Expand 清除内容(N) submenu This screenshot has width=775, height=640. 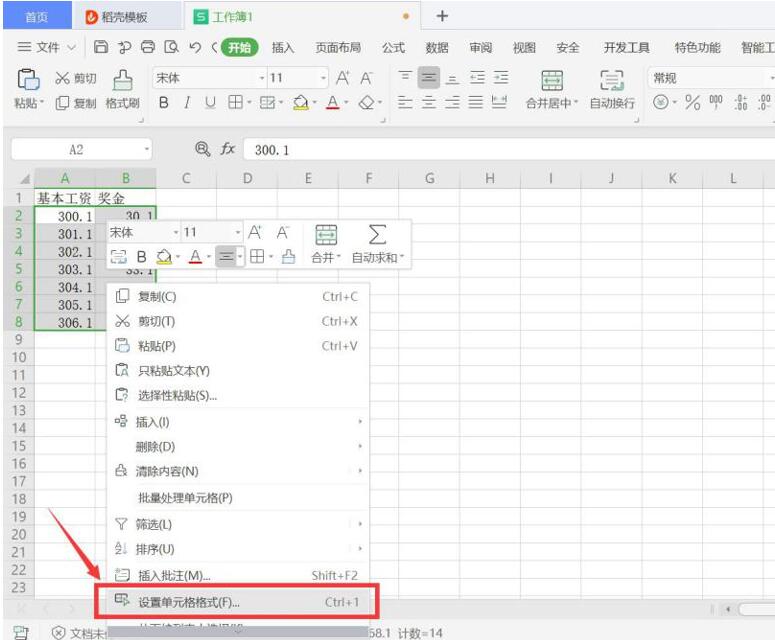click(238, 471)
